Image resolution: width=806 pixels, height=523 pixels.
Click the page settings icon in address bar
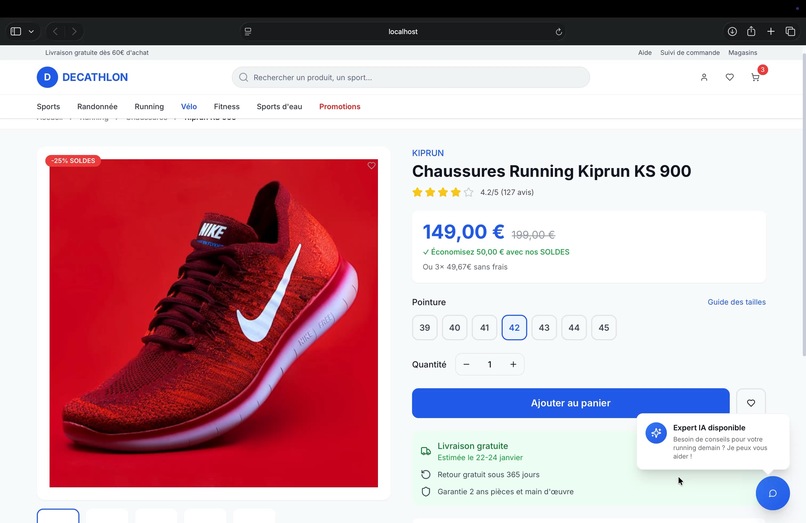(248, 31)
